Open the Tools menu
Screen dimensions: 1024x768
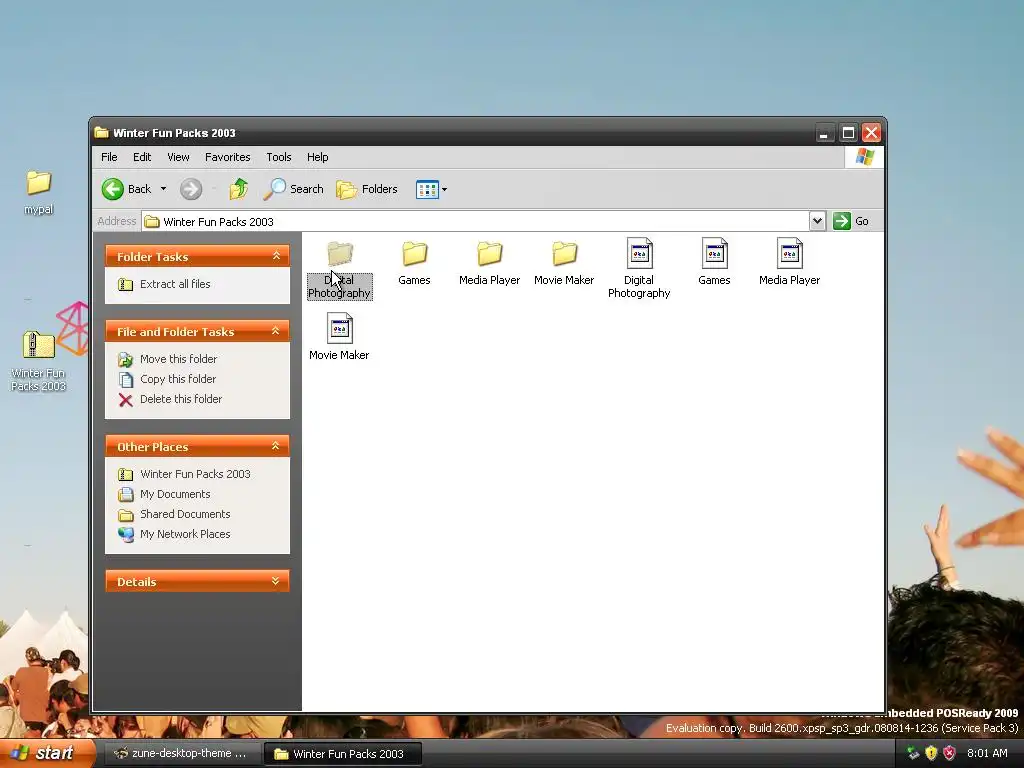pyautogui.click(x=279, y=157)
